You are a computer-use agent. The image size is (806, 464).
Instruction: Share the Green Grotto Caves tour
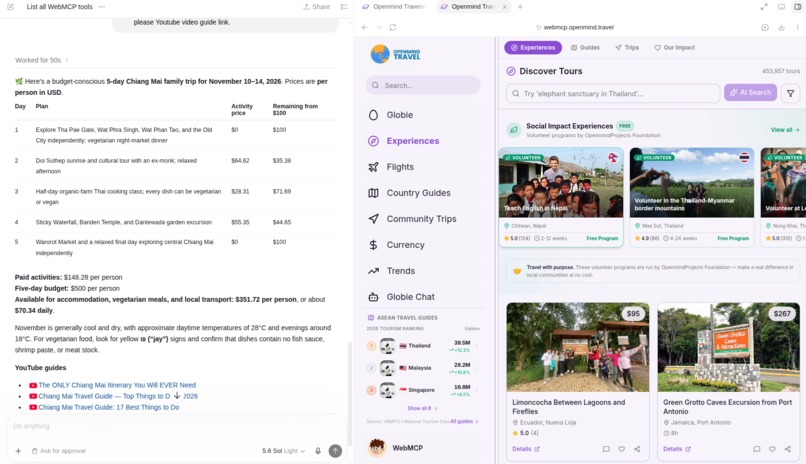coord(787,449)
